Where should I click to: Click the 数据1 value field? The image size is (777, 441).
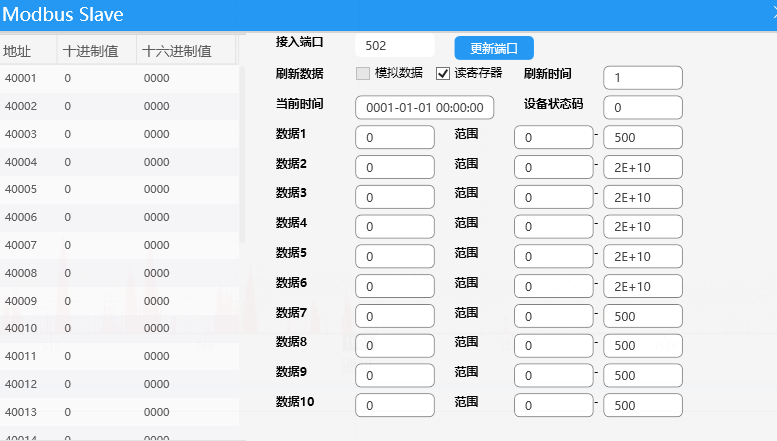(395, 137)
